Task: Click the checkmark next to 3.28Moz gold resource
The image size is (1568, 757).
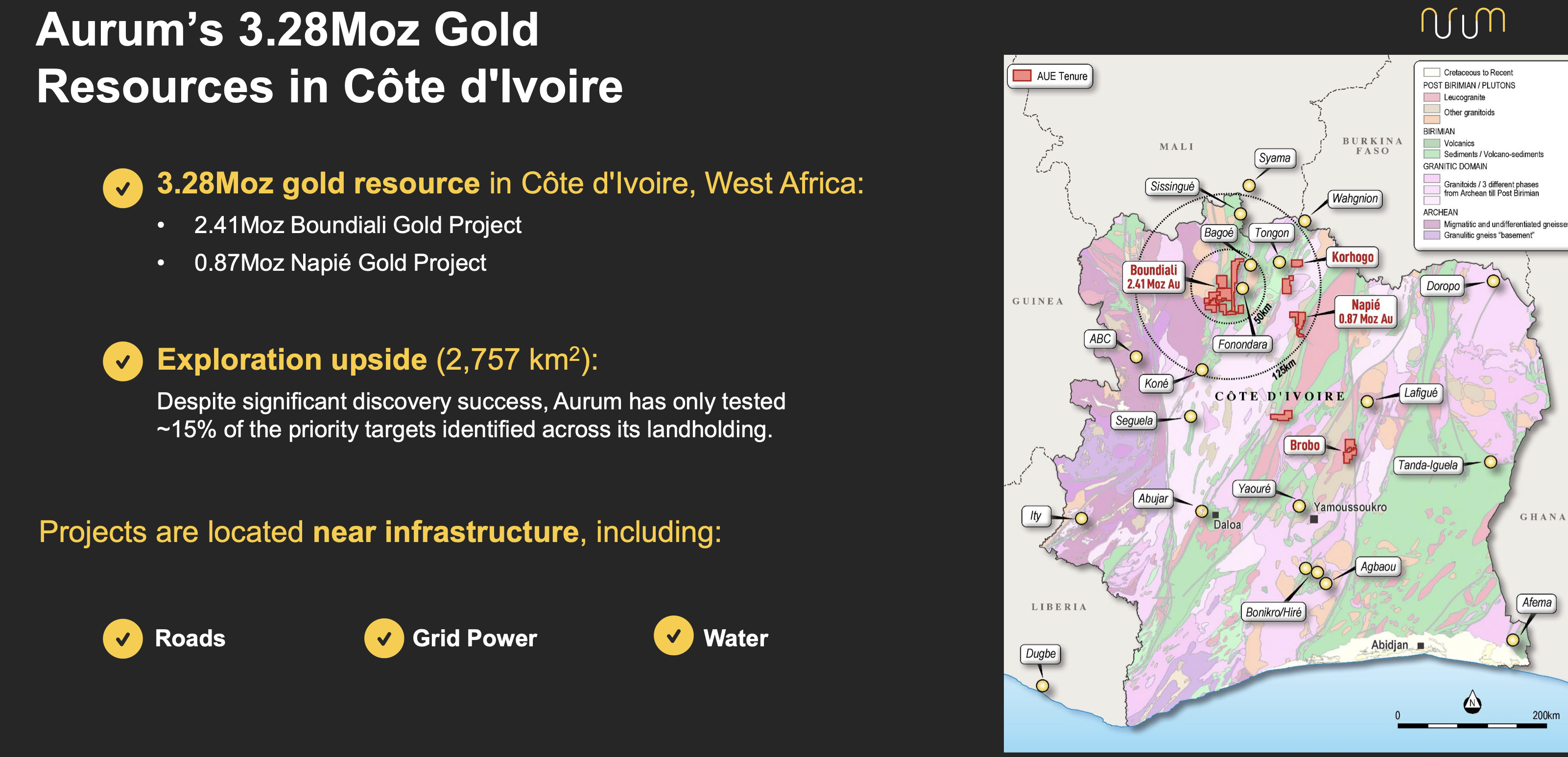Action: [x=122, y=188]
